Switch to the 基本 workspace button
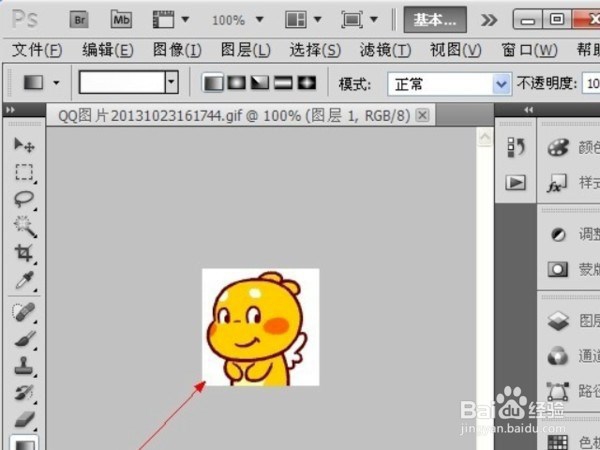 pos(435,20)
